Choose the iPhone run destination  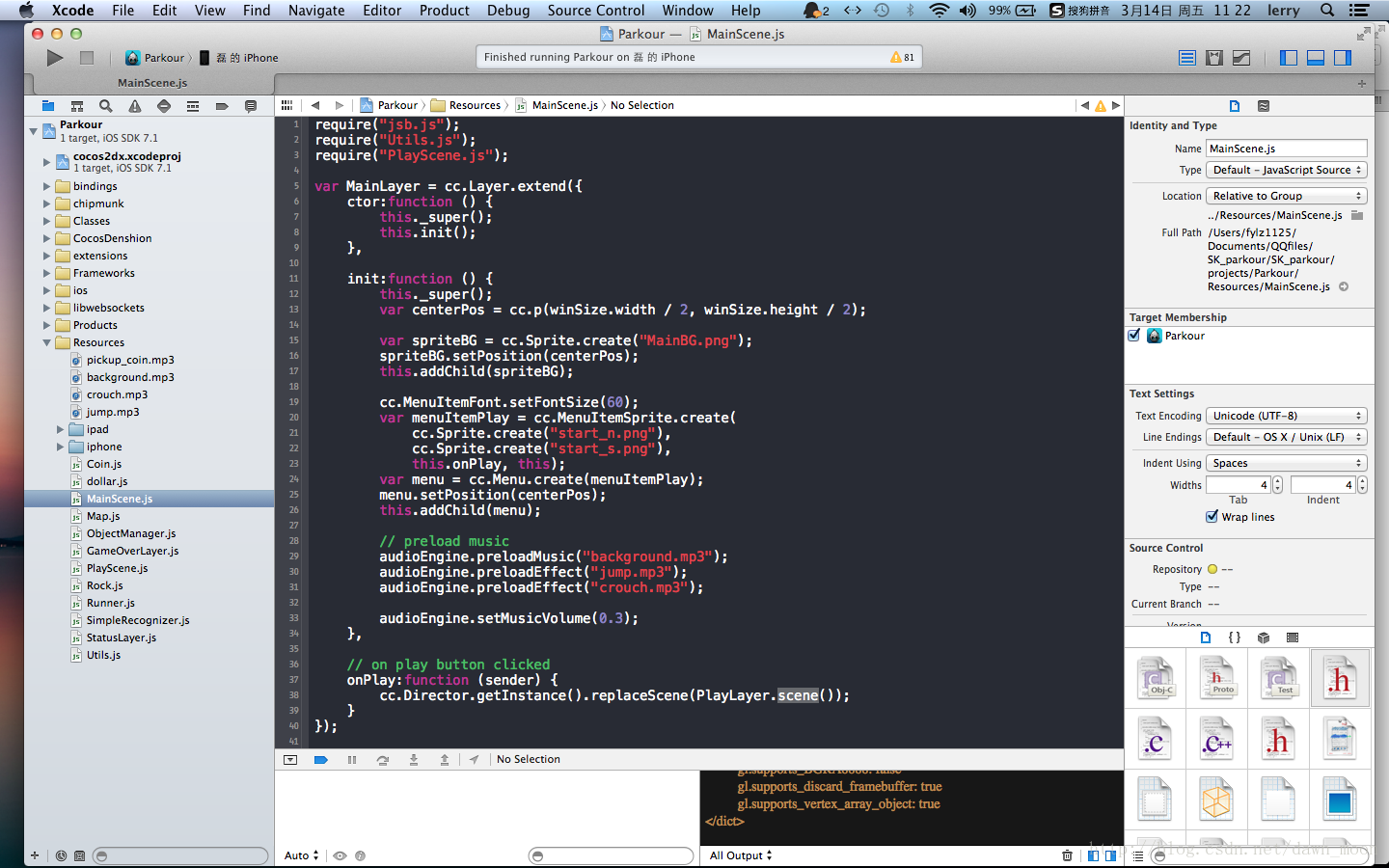(x=239, y=58)
